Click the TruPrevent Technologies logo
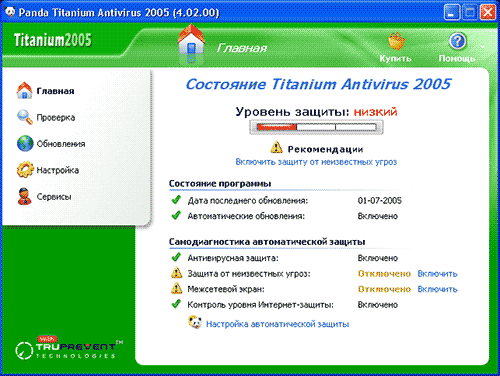Image resolution: width=500 pixels, height=376 pixels. [x=69, y=348]
